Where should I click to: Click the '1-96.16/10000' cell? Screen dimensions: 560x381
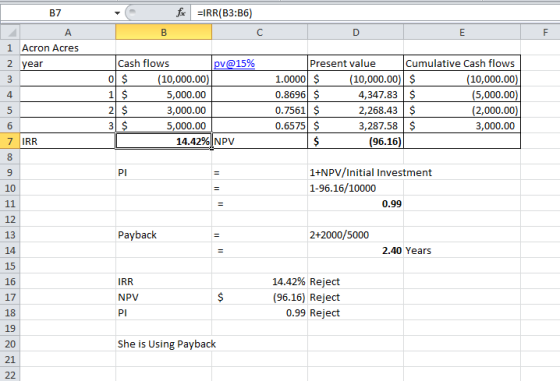tap(356, 188)
